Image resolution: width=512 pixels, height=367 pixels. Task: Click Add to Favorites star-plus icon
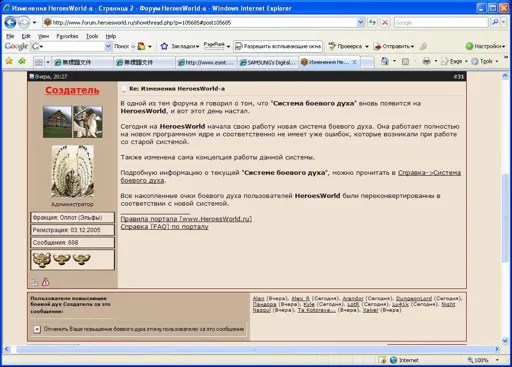pyautogui.click(x=22, y=61)
